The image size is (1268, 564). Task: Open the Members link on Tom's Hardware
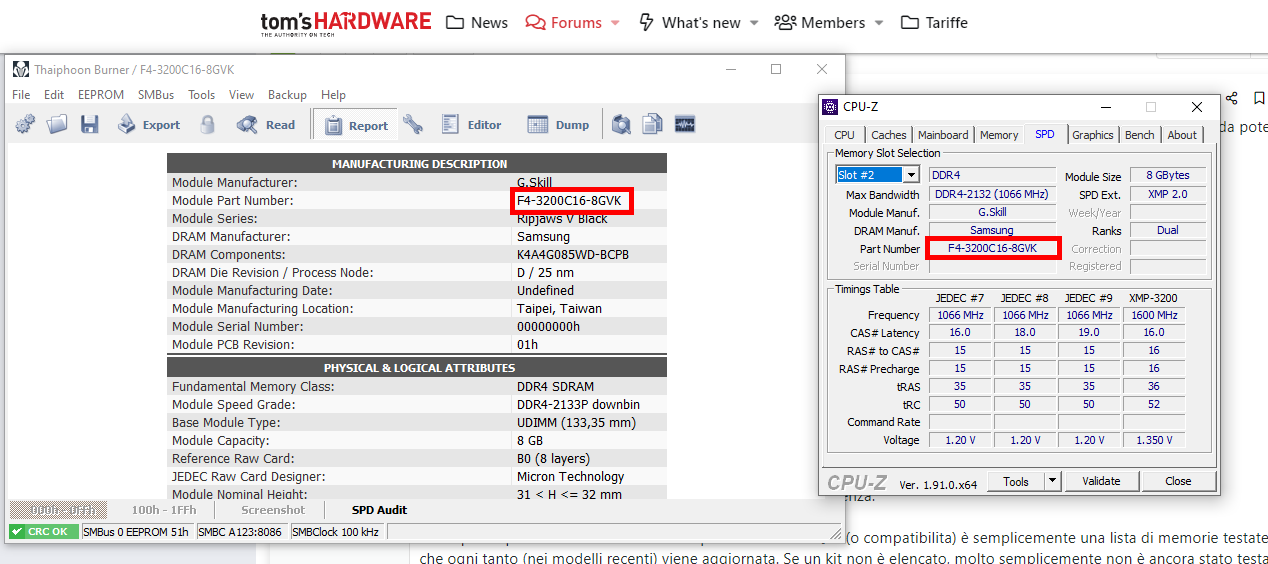tap(820, 23)
